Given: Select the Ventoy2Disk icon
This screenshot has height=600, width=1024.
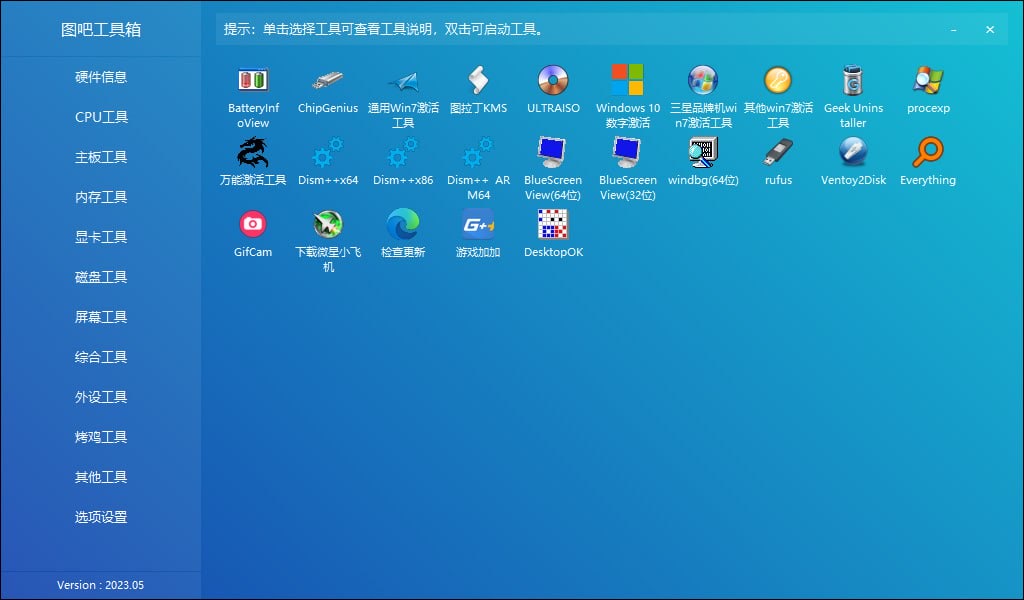Looking at the screenshot, I should (853, 153).
